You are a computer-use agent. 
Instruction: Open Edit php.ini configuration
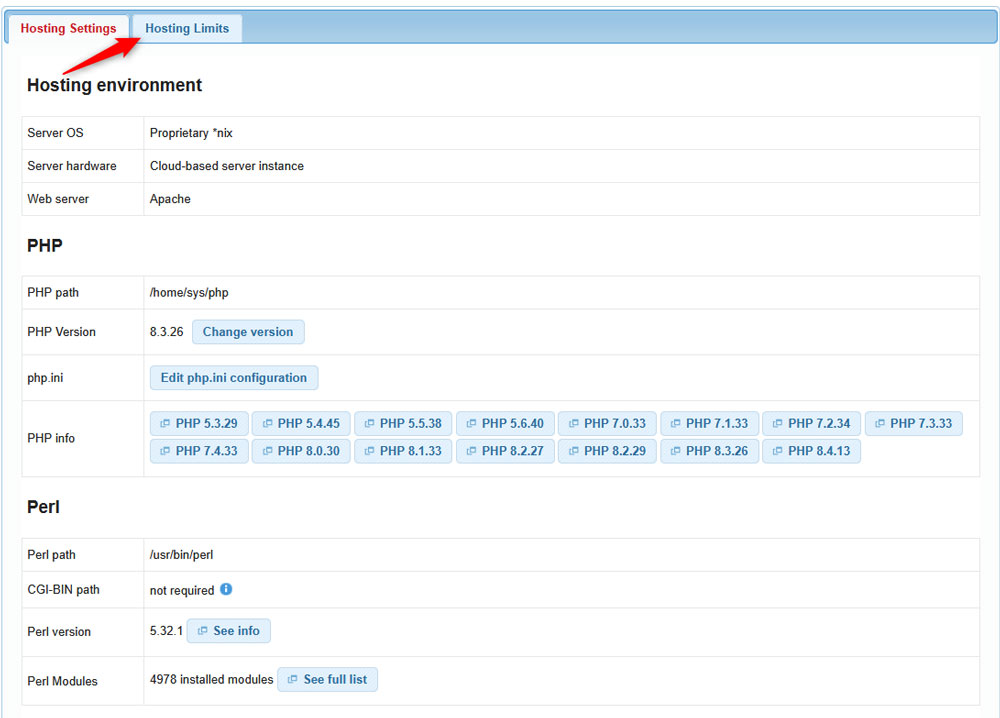coord(234,377)
